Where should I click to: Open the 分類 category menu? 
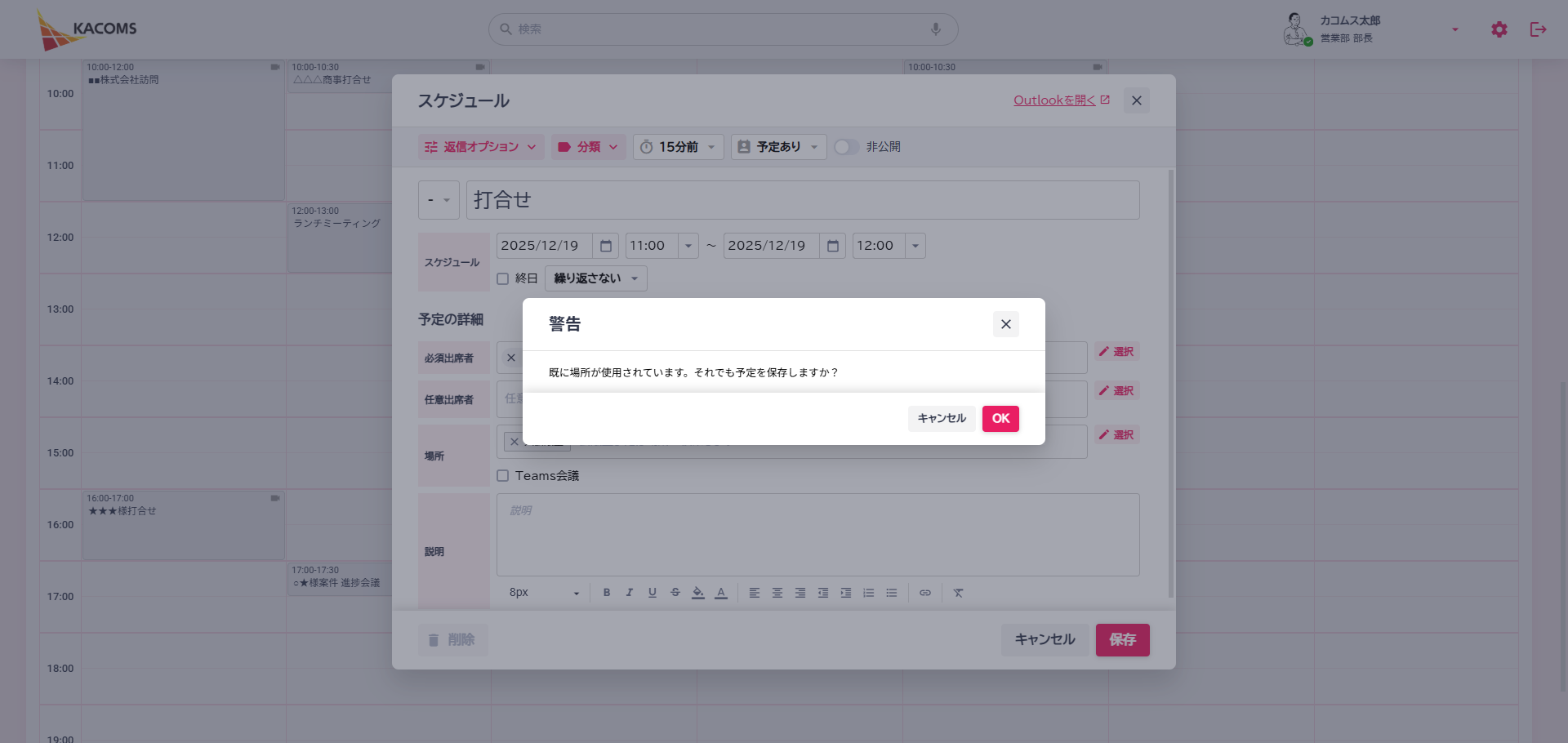(588, 147)
